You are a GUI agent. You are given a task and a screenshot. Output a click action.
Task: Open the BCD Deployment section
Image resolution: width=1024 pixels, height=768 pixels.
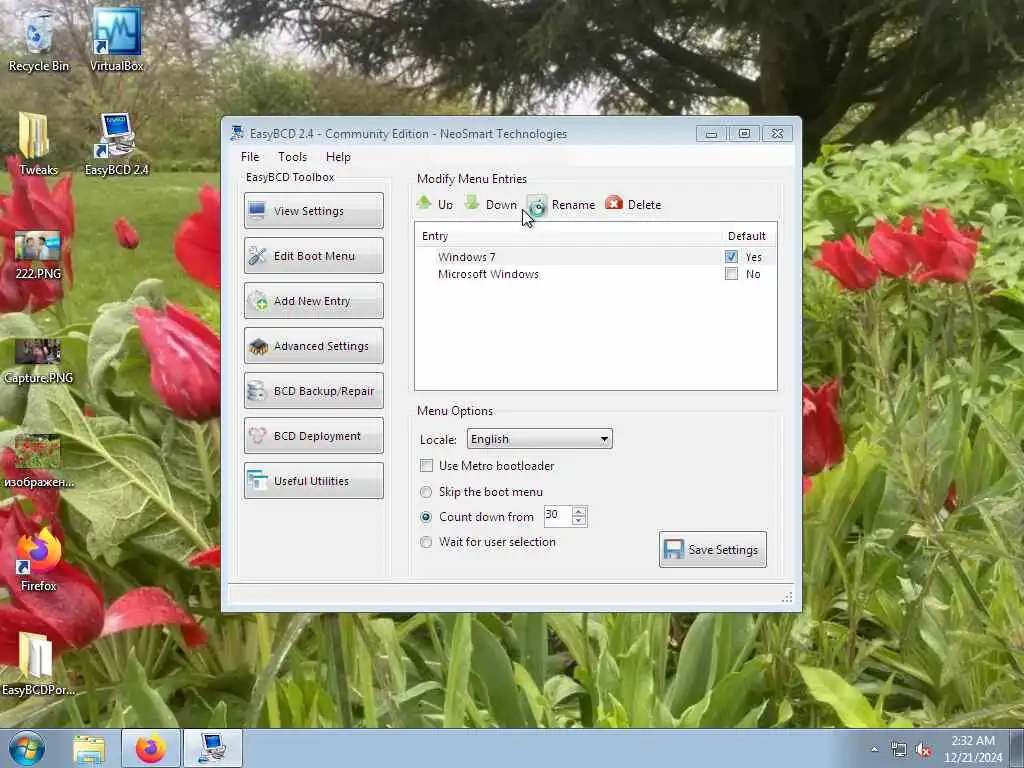313,436
